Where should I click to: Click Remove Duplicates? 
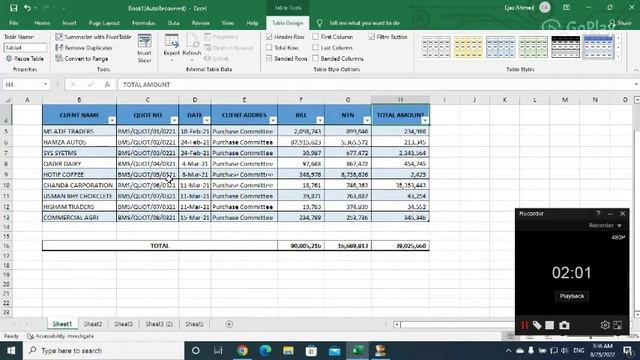coord(84,48)
